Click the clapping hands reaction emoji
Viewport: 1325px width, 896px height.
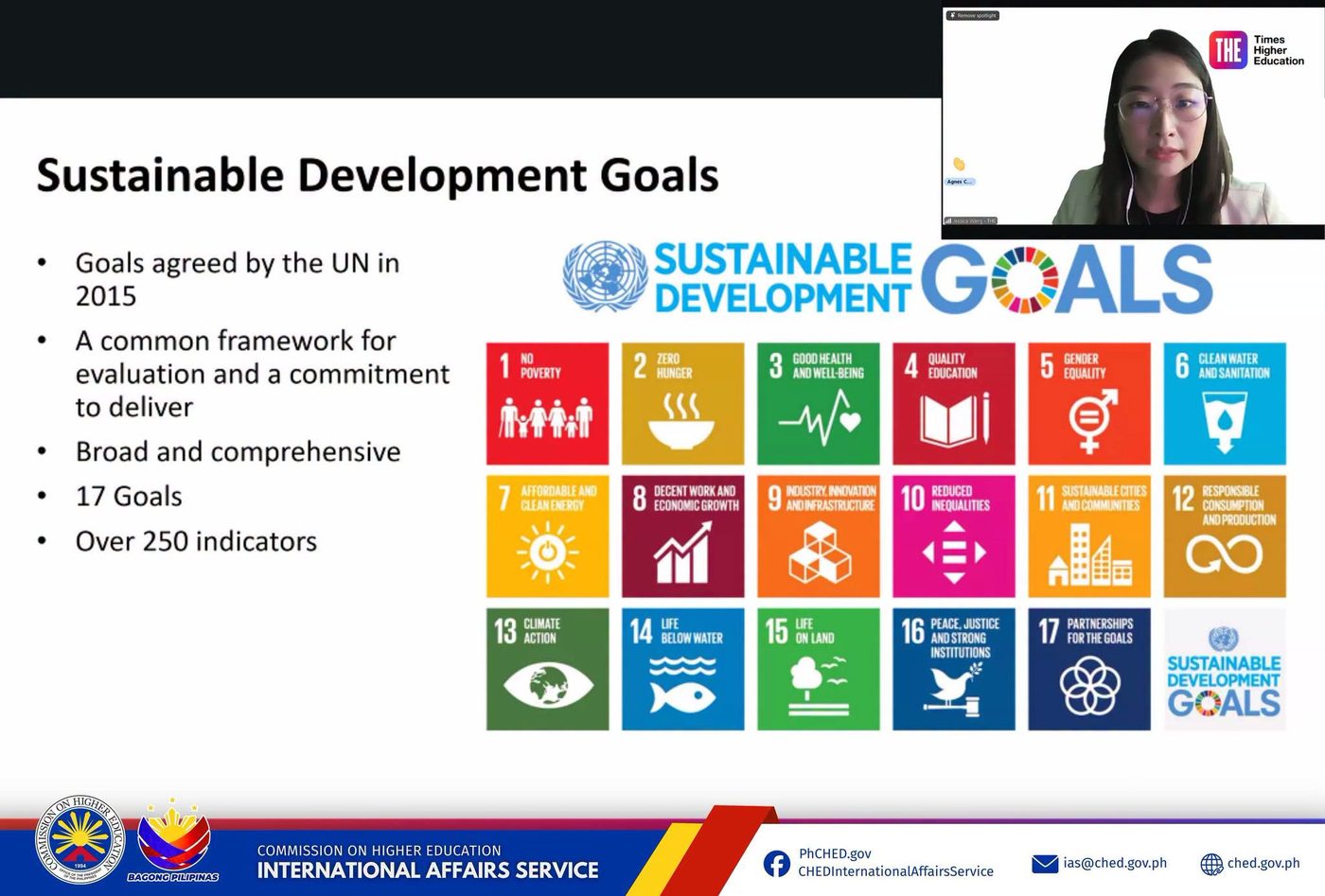[x=958, y=164]
